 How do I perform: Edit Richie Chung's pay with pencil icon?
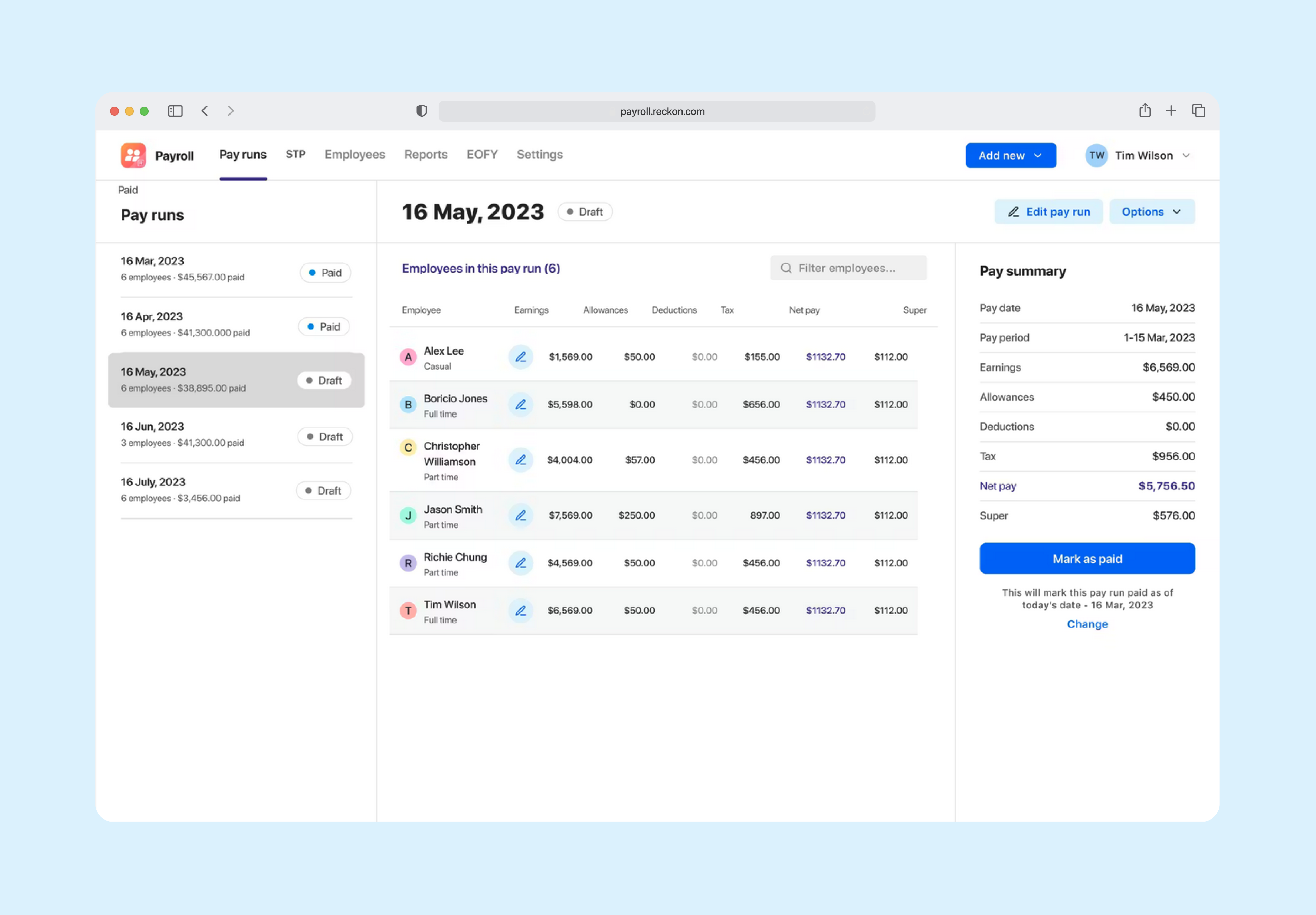coord(520,563)
